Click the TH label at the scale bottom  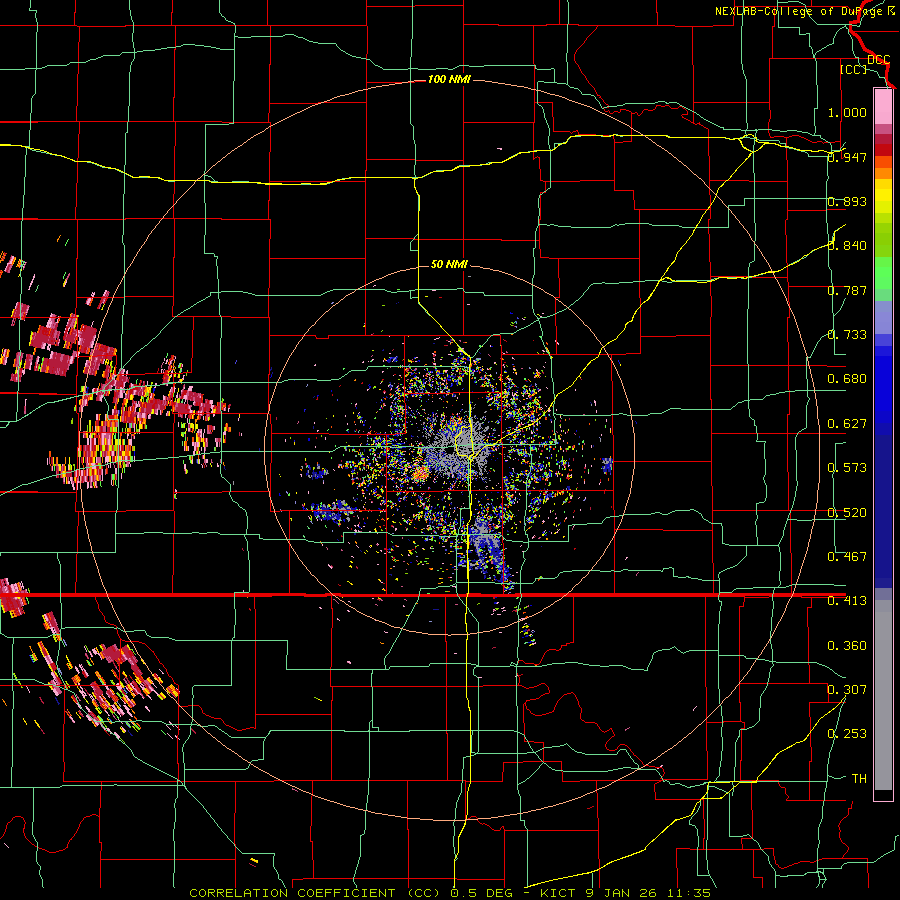pos(859,779)
